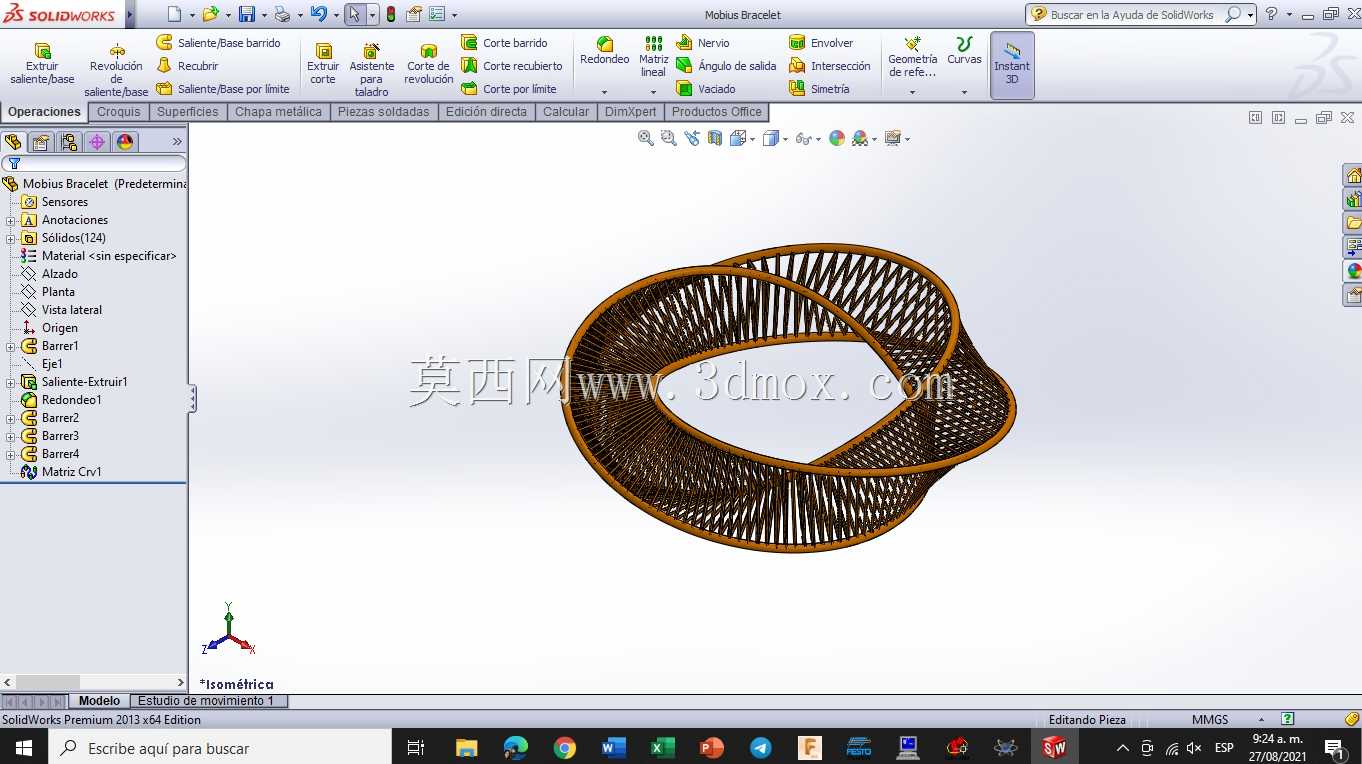This screenshot has height=764, width=1362.
Task: Click Extruir saliente/base tool
Action: coord(42,64)
